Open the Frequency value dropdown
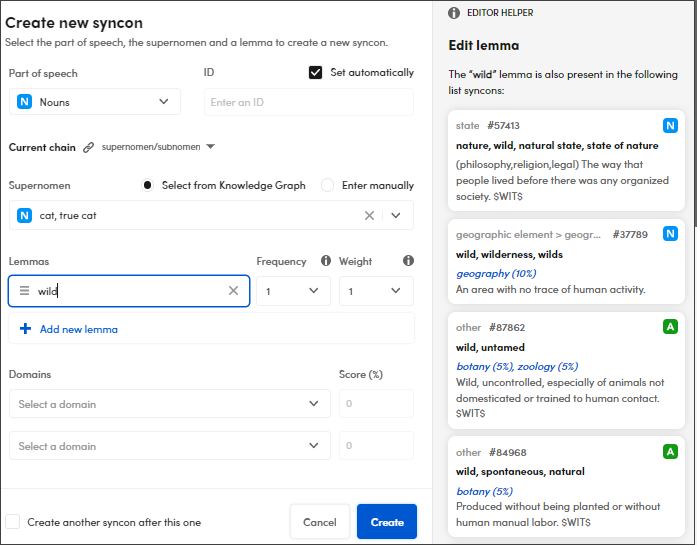The height and width of the screenshot is (545, 697). pyautogui.click(x=293, y=291)
